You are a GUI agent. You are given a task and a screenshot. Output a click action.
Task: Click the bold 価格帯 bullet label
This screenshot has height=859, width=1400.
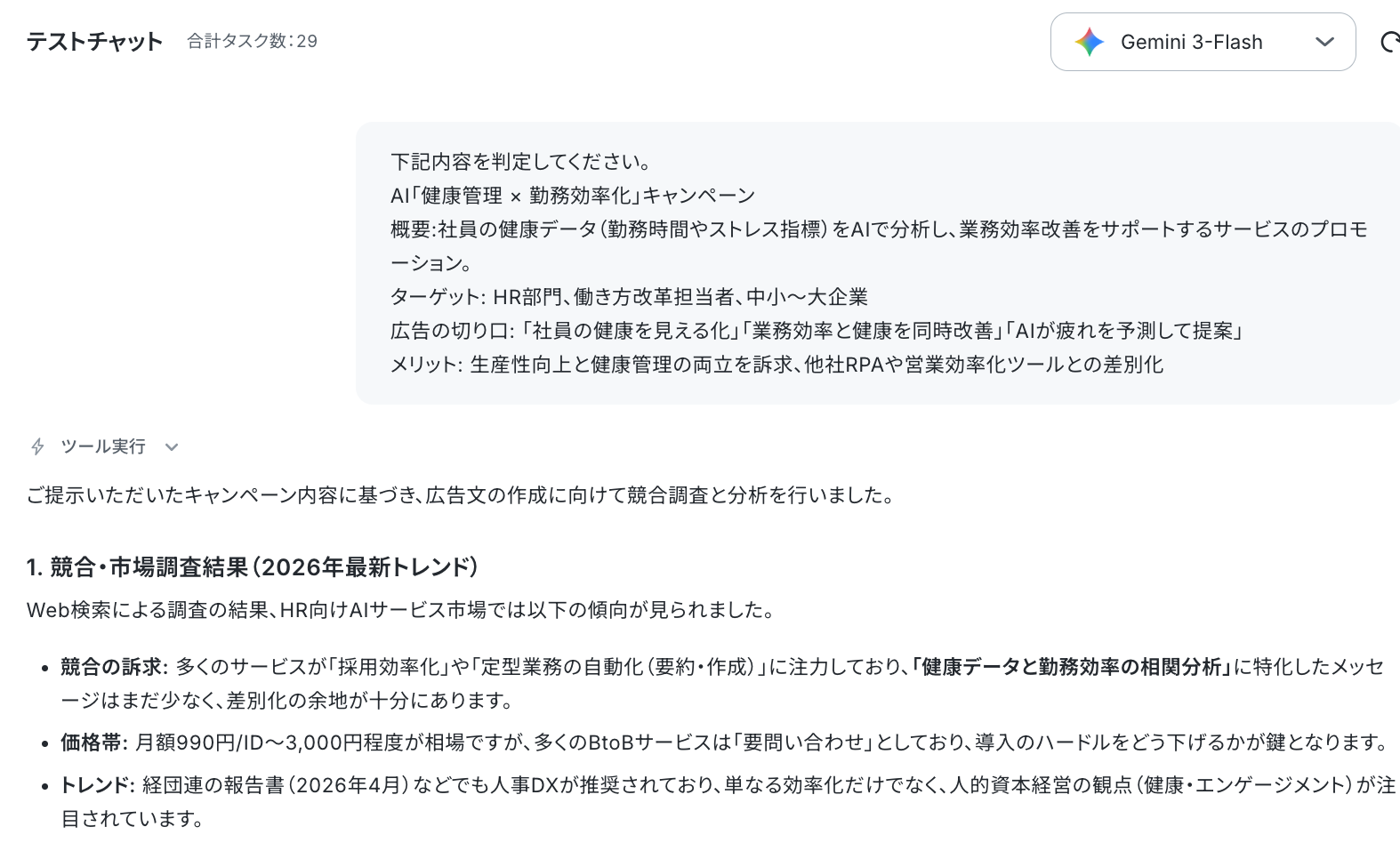coord(93,742)
